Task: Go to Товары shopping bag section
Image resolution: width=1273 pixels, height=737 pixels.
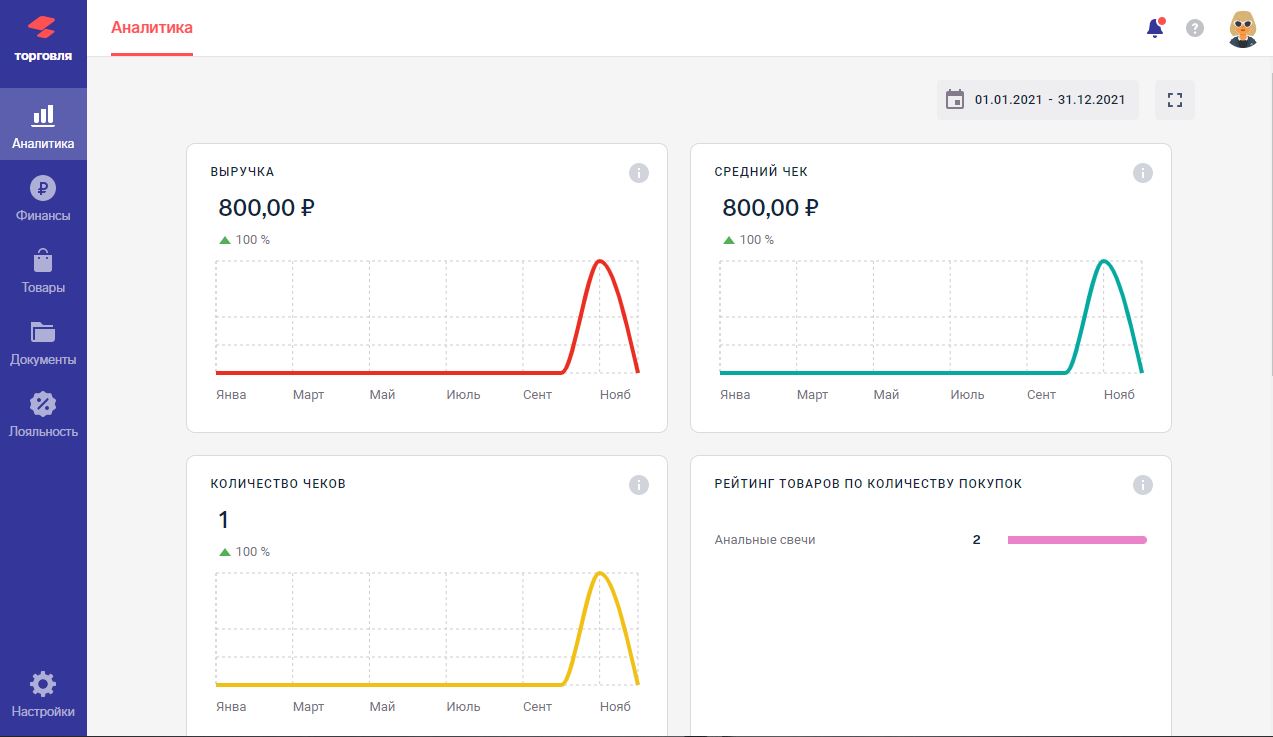Action: point(43,271)
